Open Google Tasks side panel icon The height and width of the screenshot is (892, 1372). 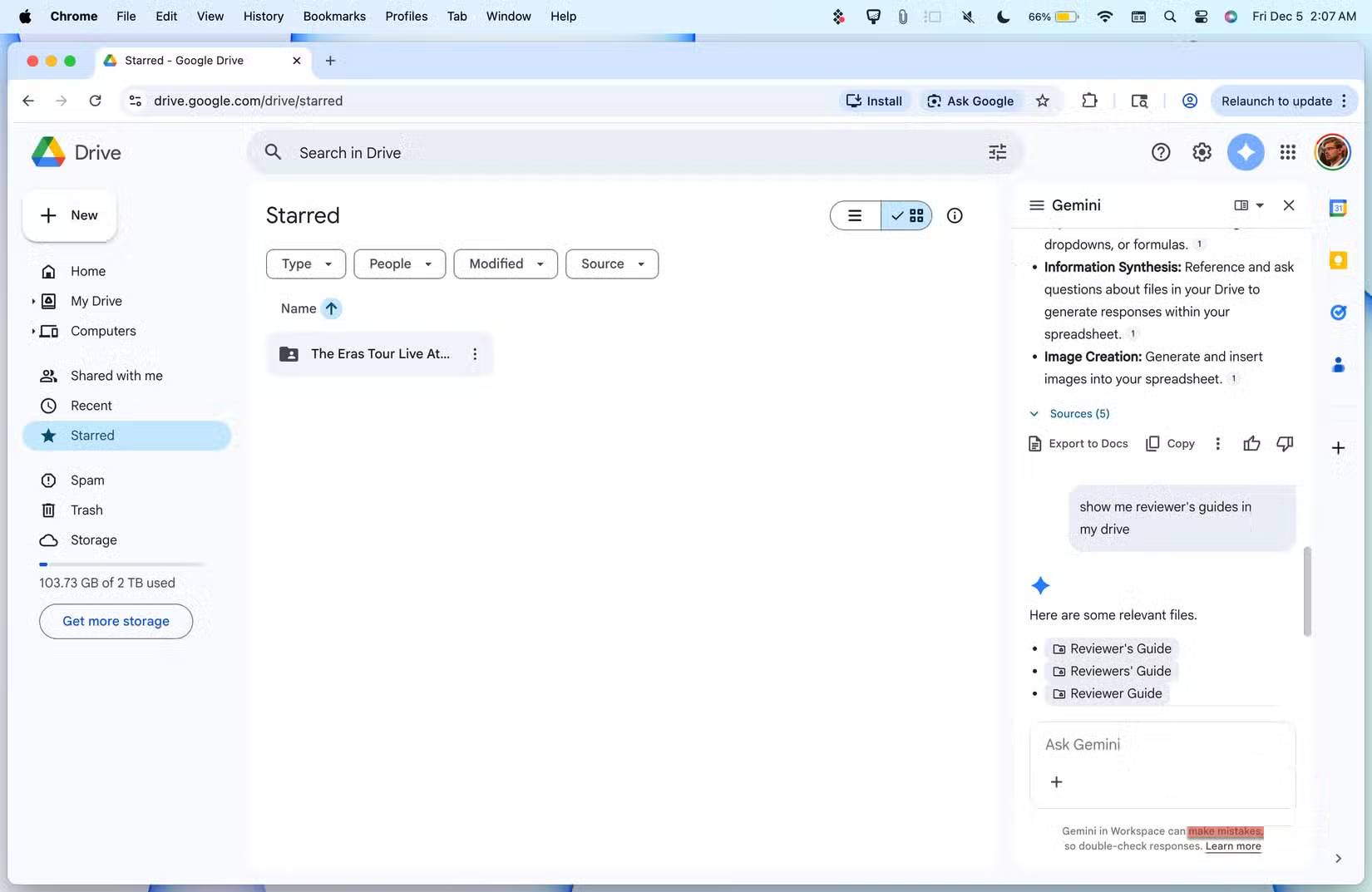[1338, 313]
